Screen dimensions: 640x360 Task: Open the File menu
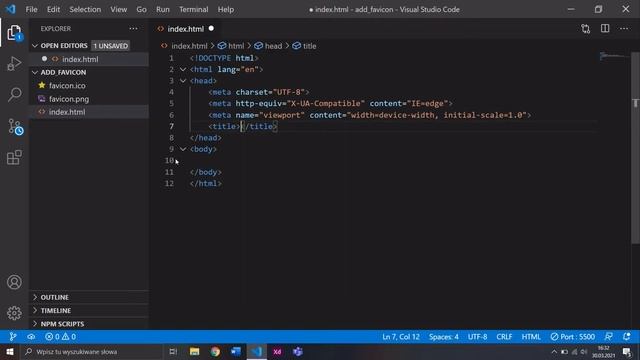tap(31, 9)
